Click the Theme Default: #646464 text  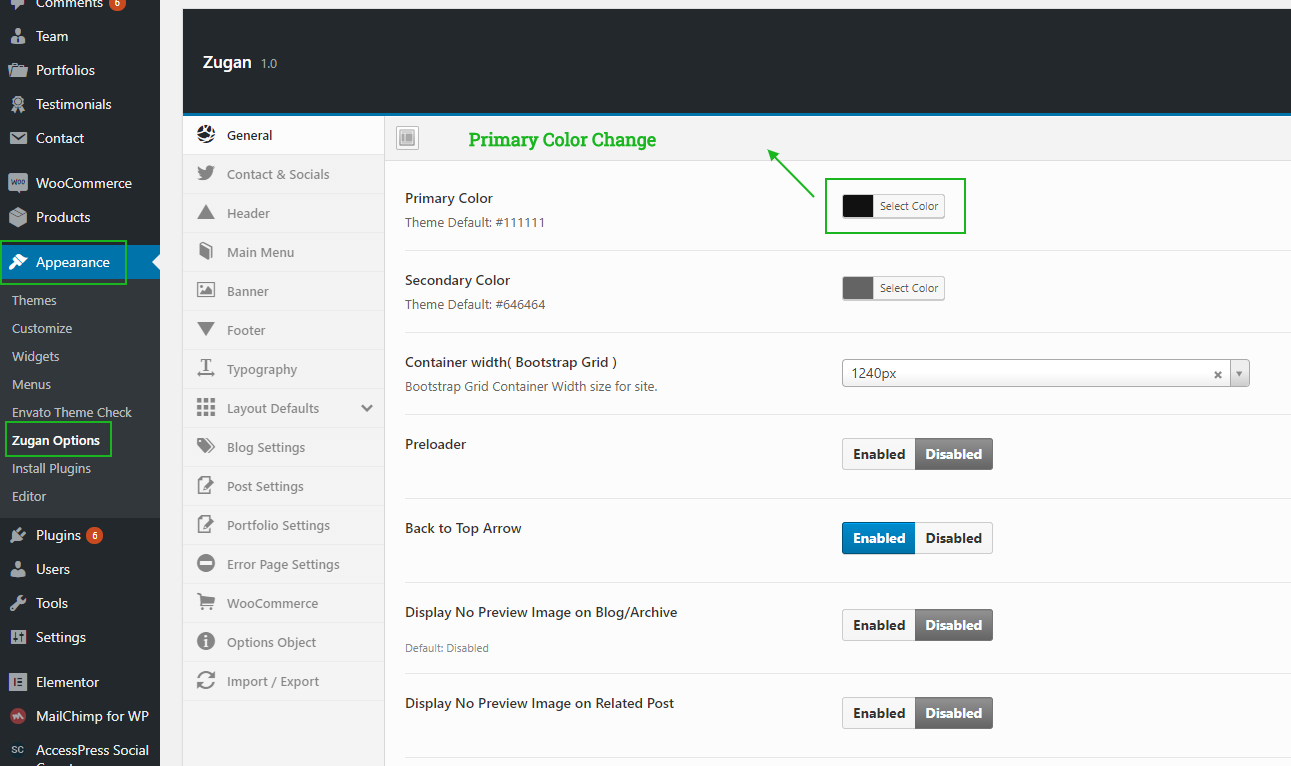[475, 304]
